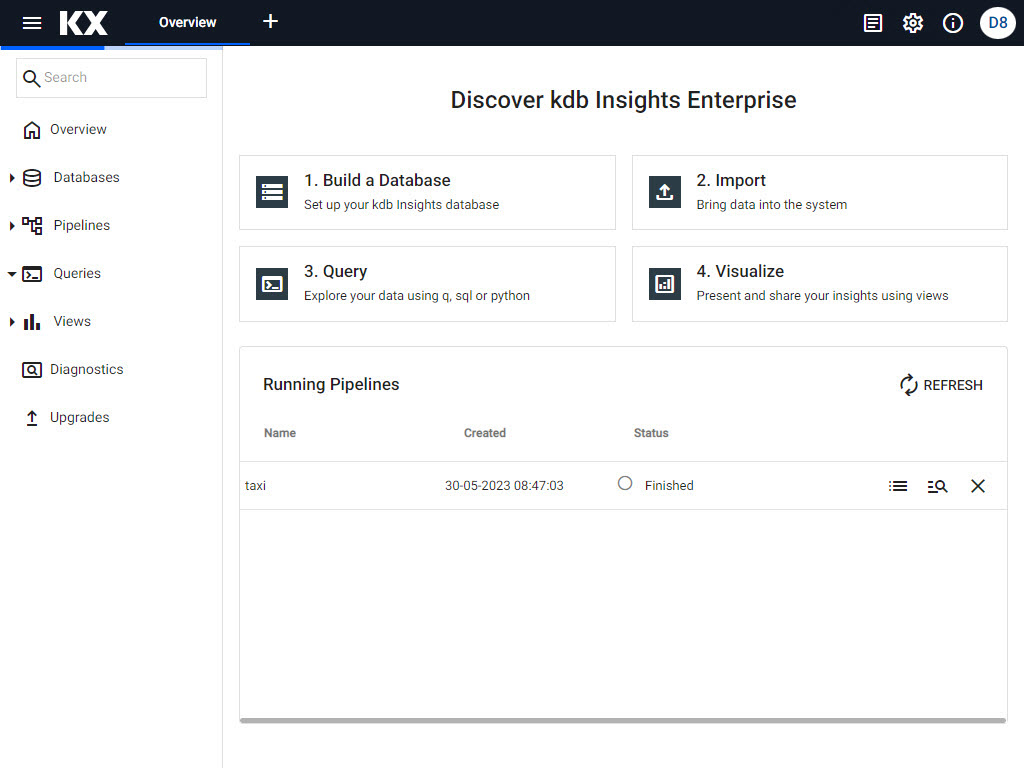Screen dimensions: 1024x768
Task: Sort by the Created column header
Action: tap(485, 433)
